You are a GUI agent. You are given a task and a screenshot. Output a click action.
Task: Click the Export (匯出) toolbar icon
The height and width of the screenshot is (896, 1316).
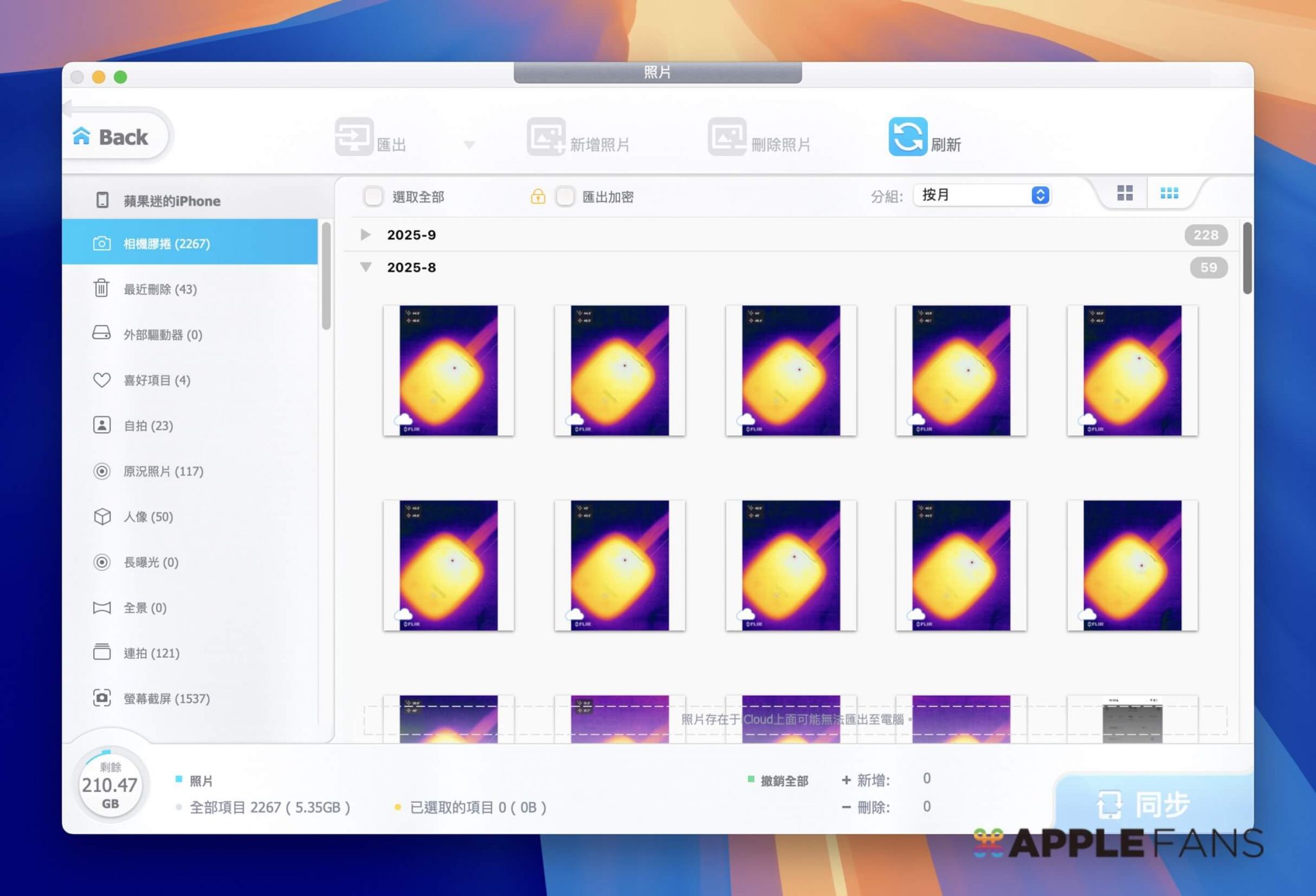coord(354,136)
